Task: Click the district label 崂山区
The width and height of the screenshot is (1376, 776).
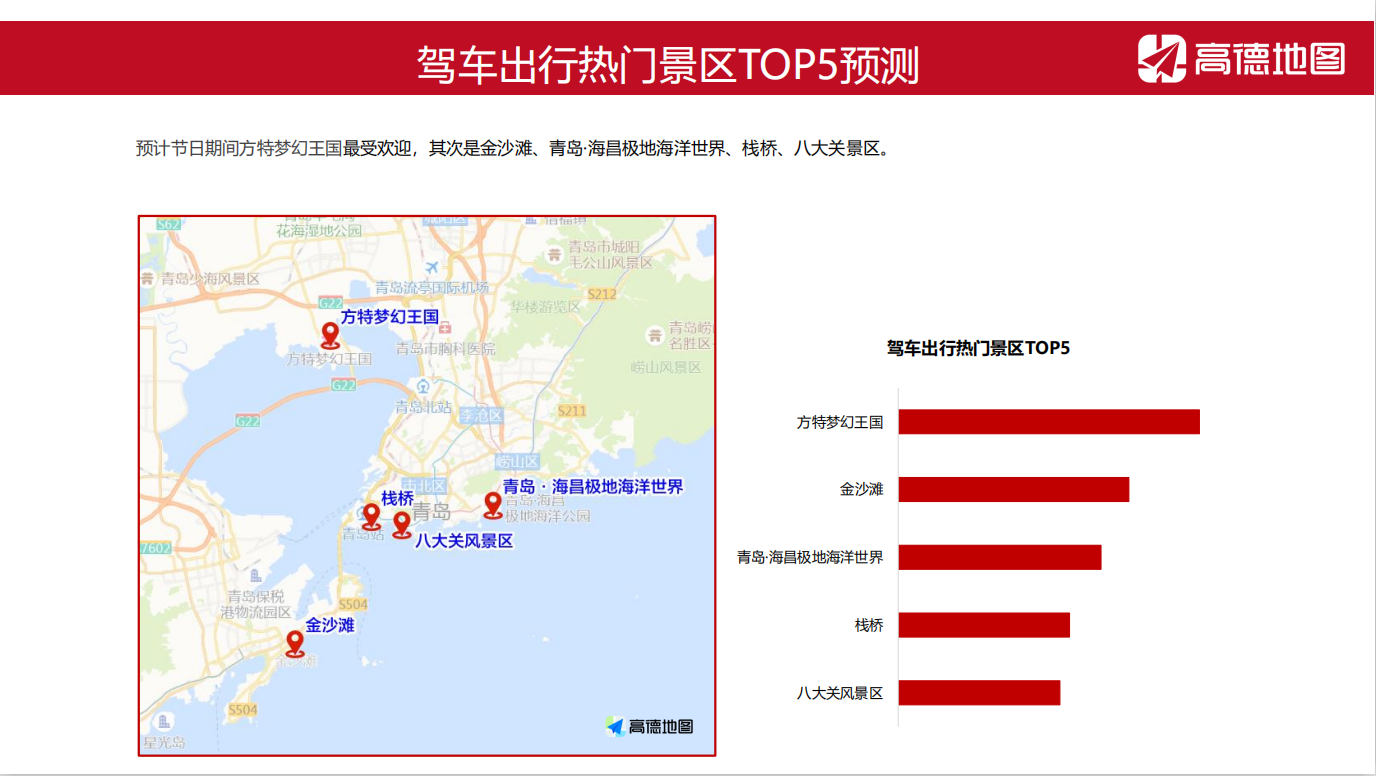Action: point(518,461)
